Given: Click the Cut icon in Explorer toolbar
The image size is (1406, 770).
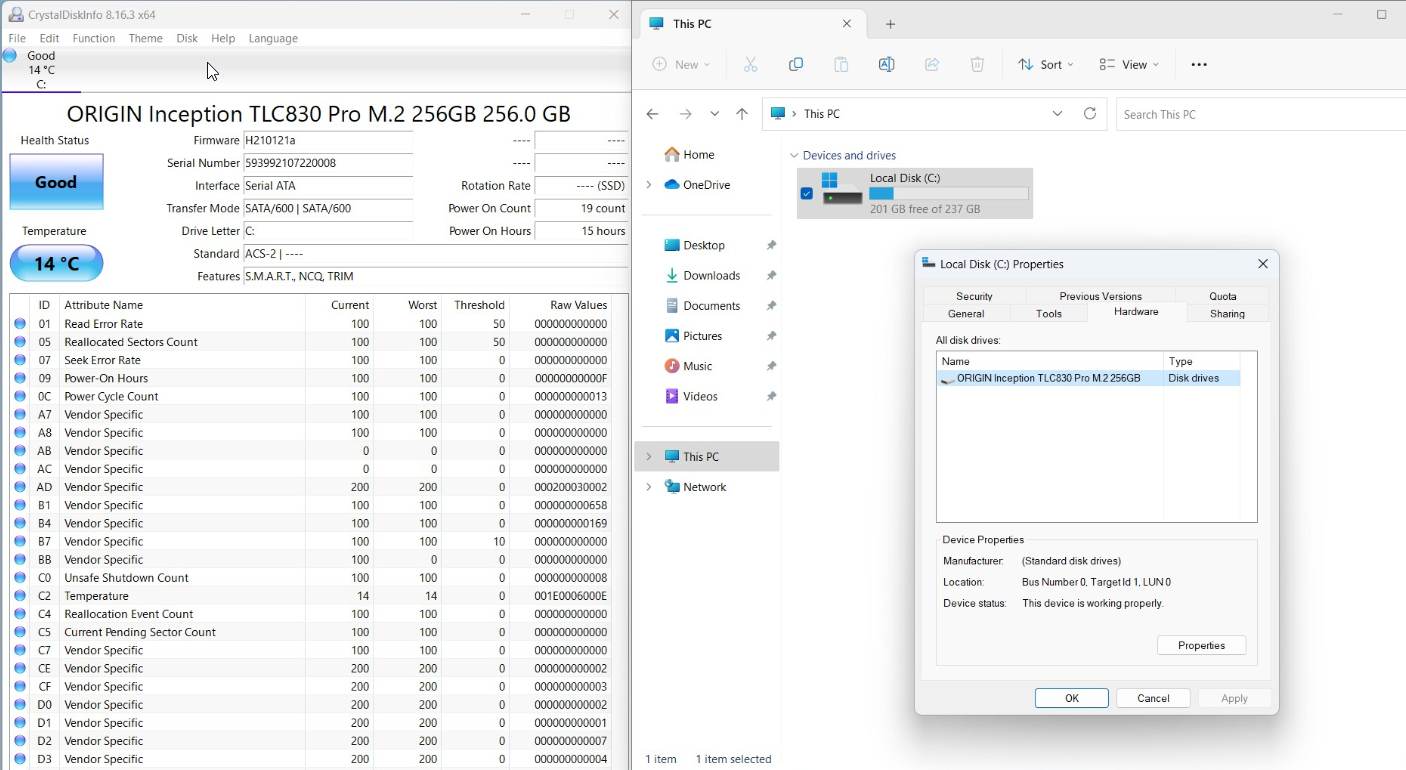Looking at the screenshot, I should [751, 64].
